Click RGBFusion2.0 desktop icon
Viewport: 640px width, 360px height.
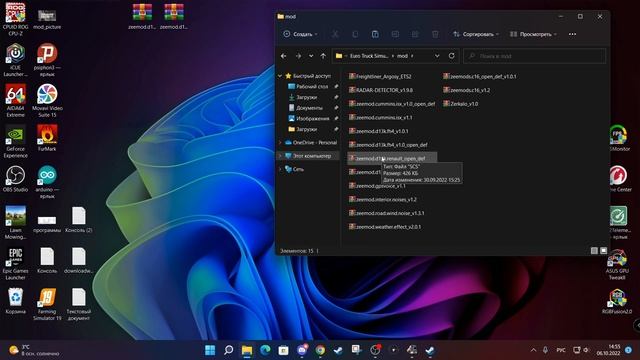[x=617, y=301]
